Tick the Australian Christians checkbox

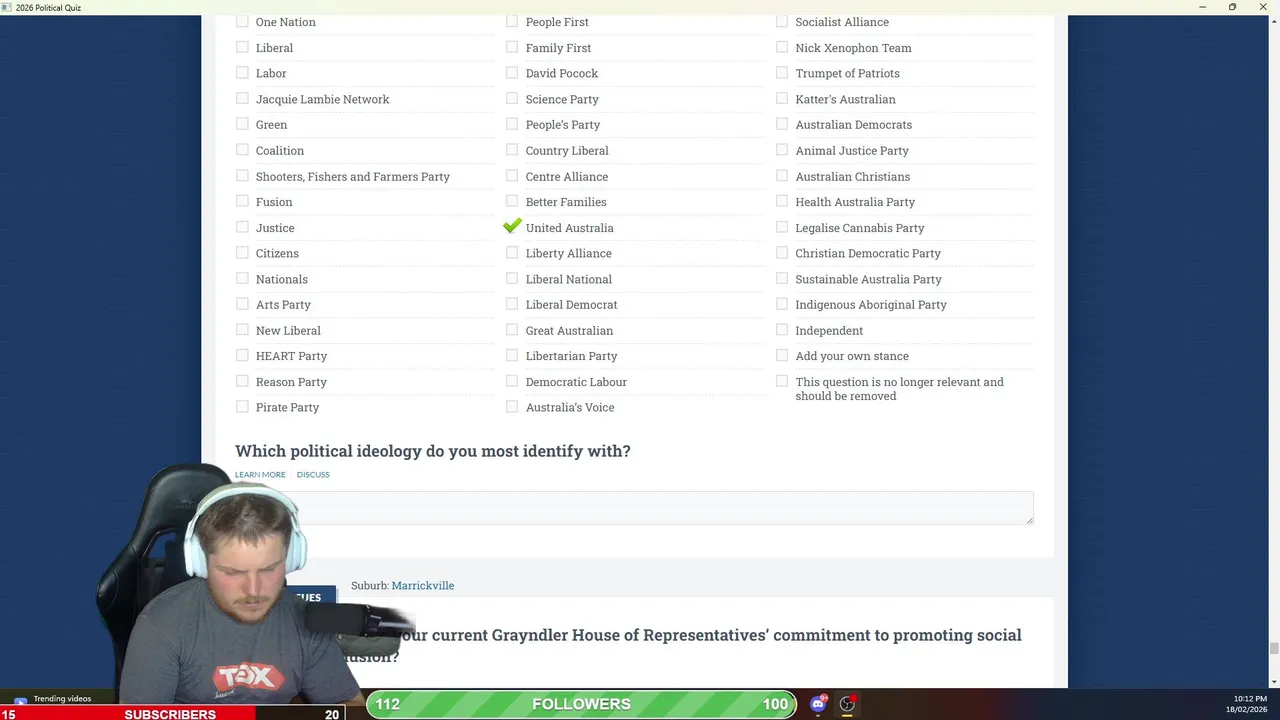[782, 176]
